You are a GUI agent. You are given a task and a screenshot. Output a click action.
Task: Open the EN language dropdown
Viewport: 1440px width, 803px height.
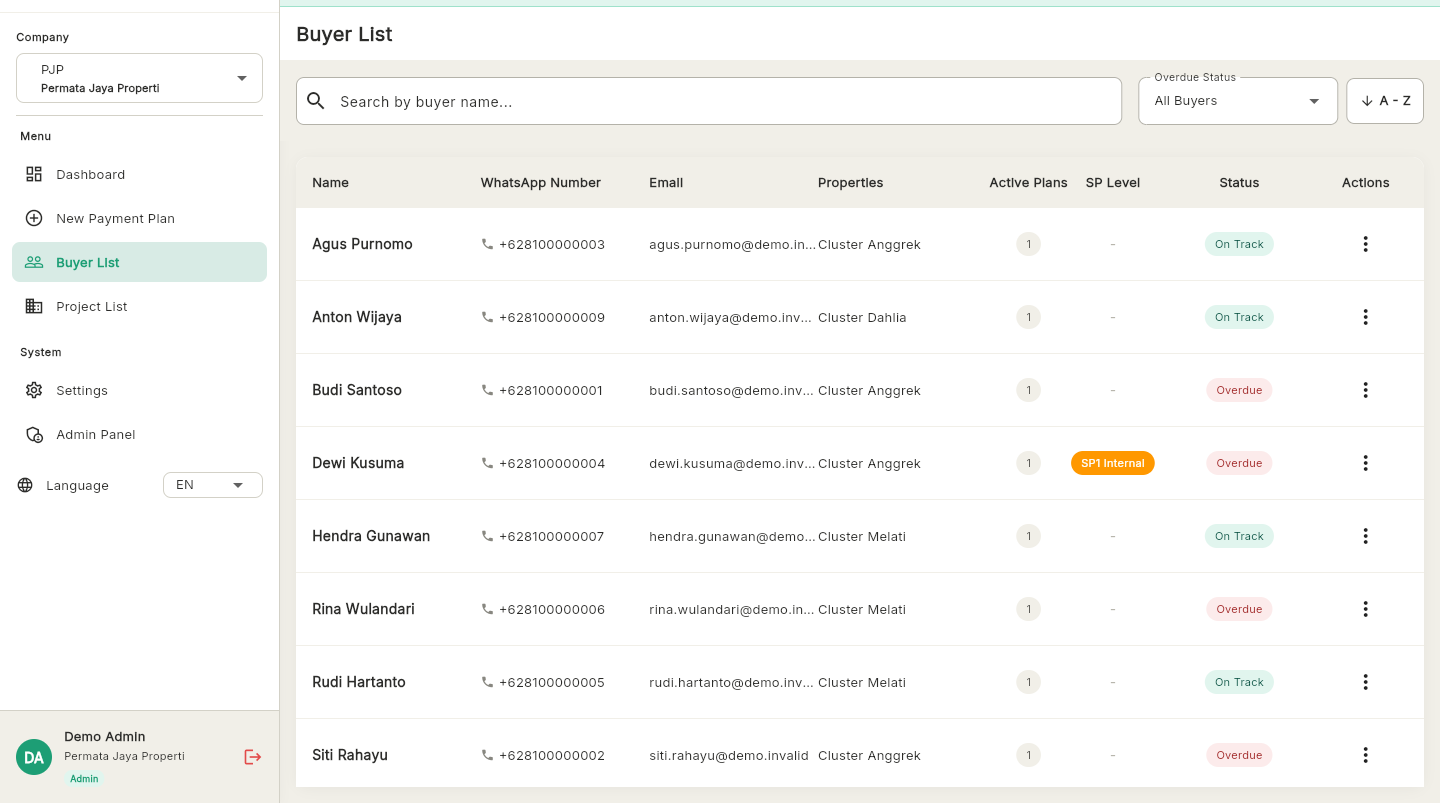click(212, 485)
